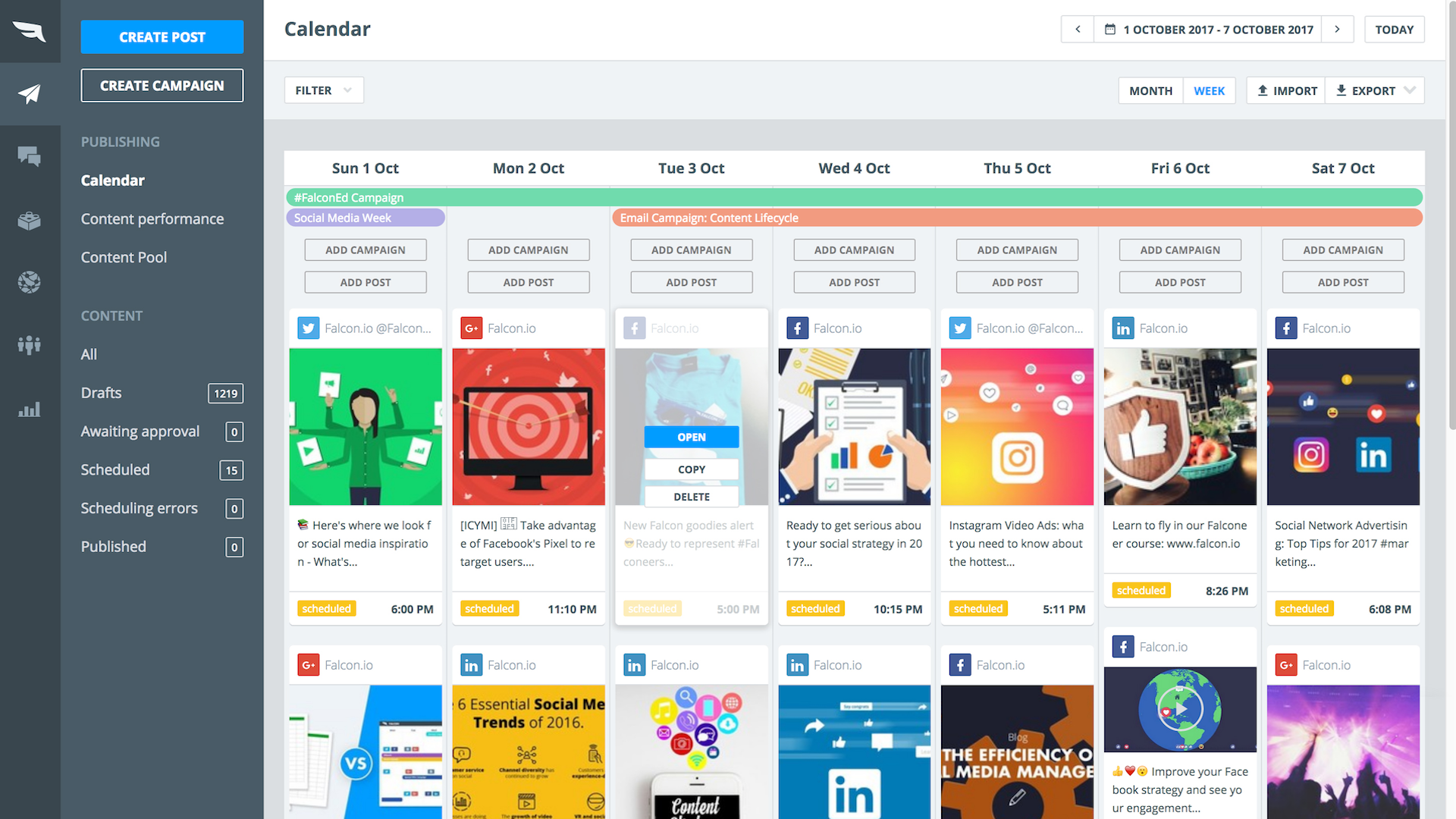This screenshot has height=819, width=1456.
Task: Click the calendar icon beside the date range
Action: click(1109, 30)
